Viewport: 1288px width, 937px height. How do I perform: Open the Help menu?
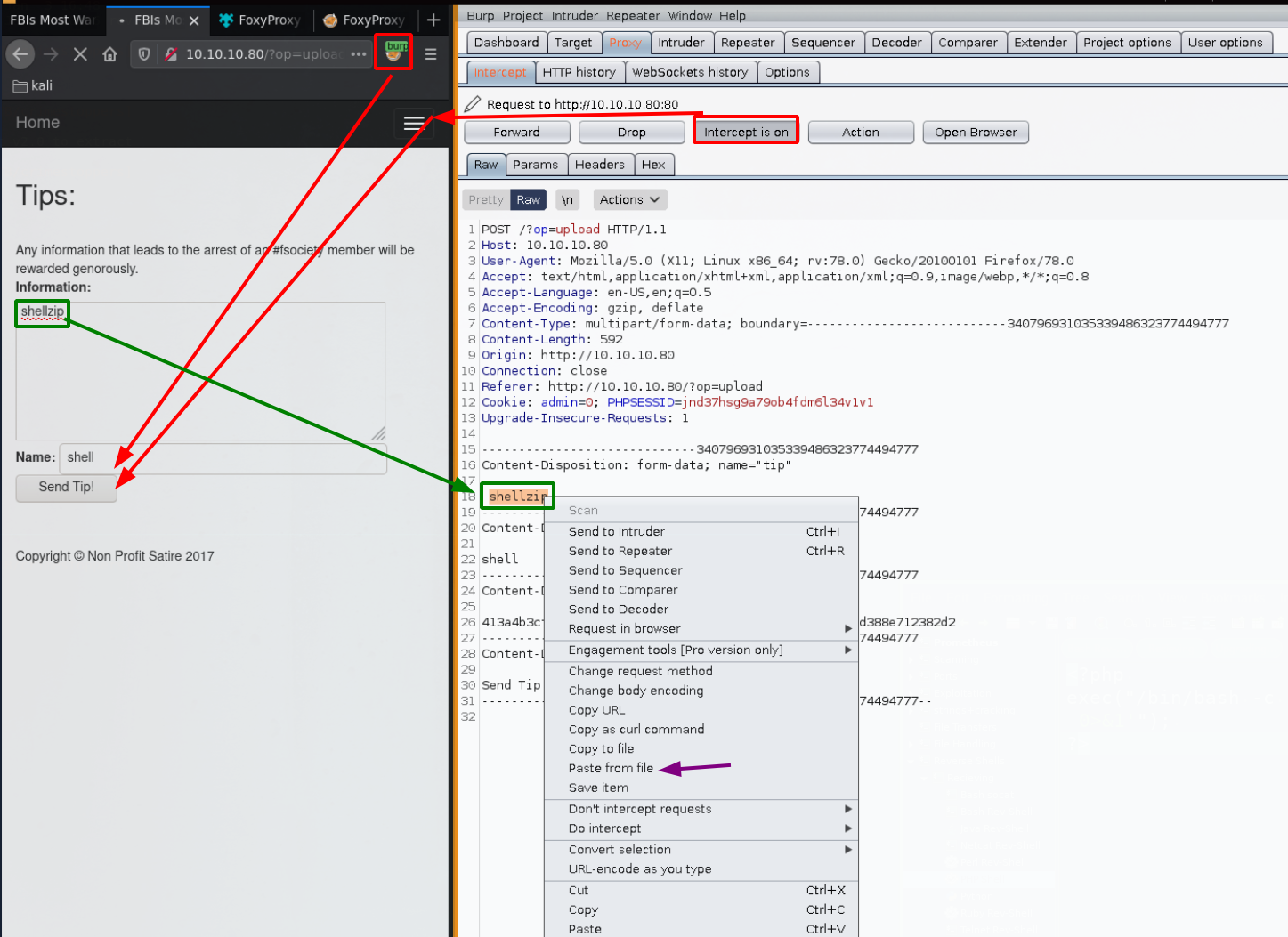(733, 16)
